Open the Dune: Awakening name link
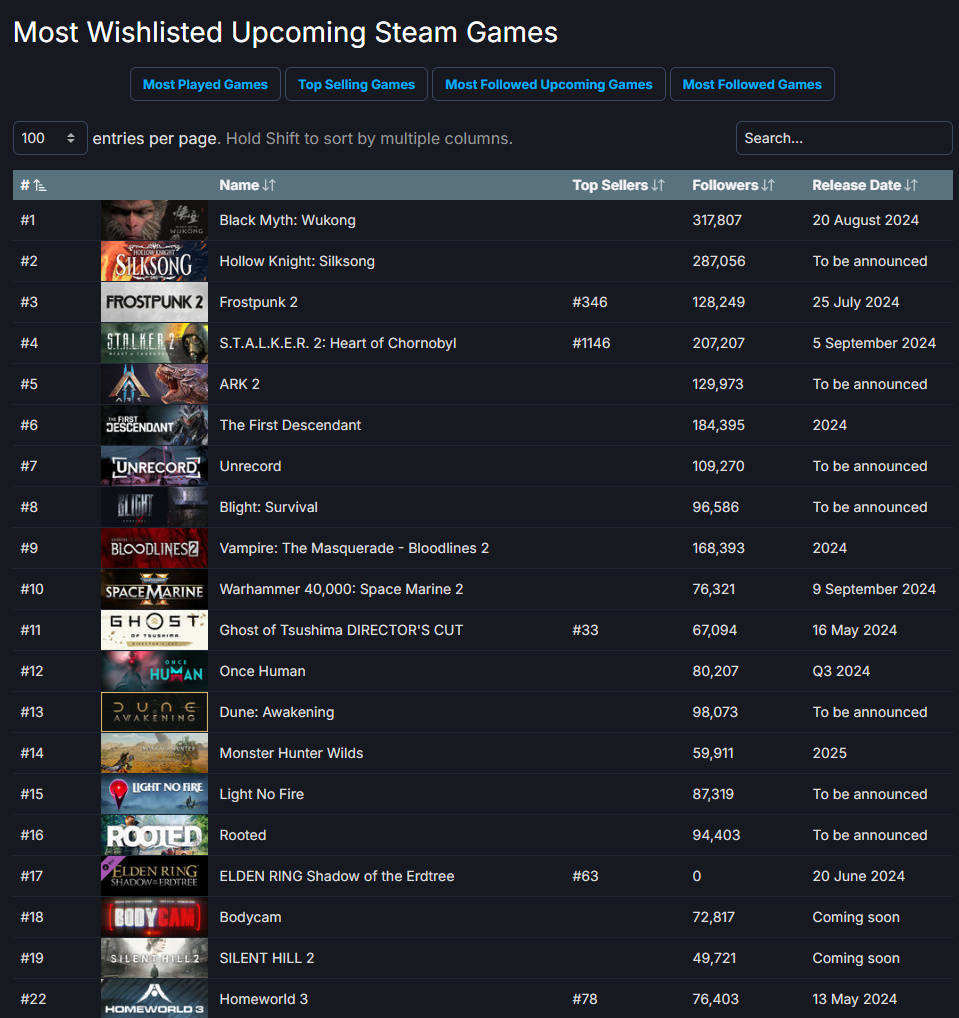The width and height of the screenshot is (959, 1018). click(x=277, y=712)
